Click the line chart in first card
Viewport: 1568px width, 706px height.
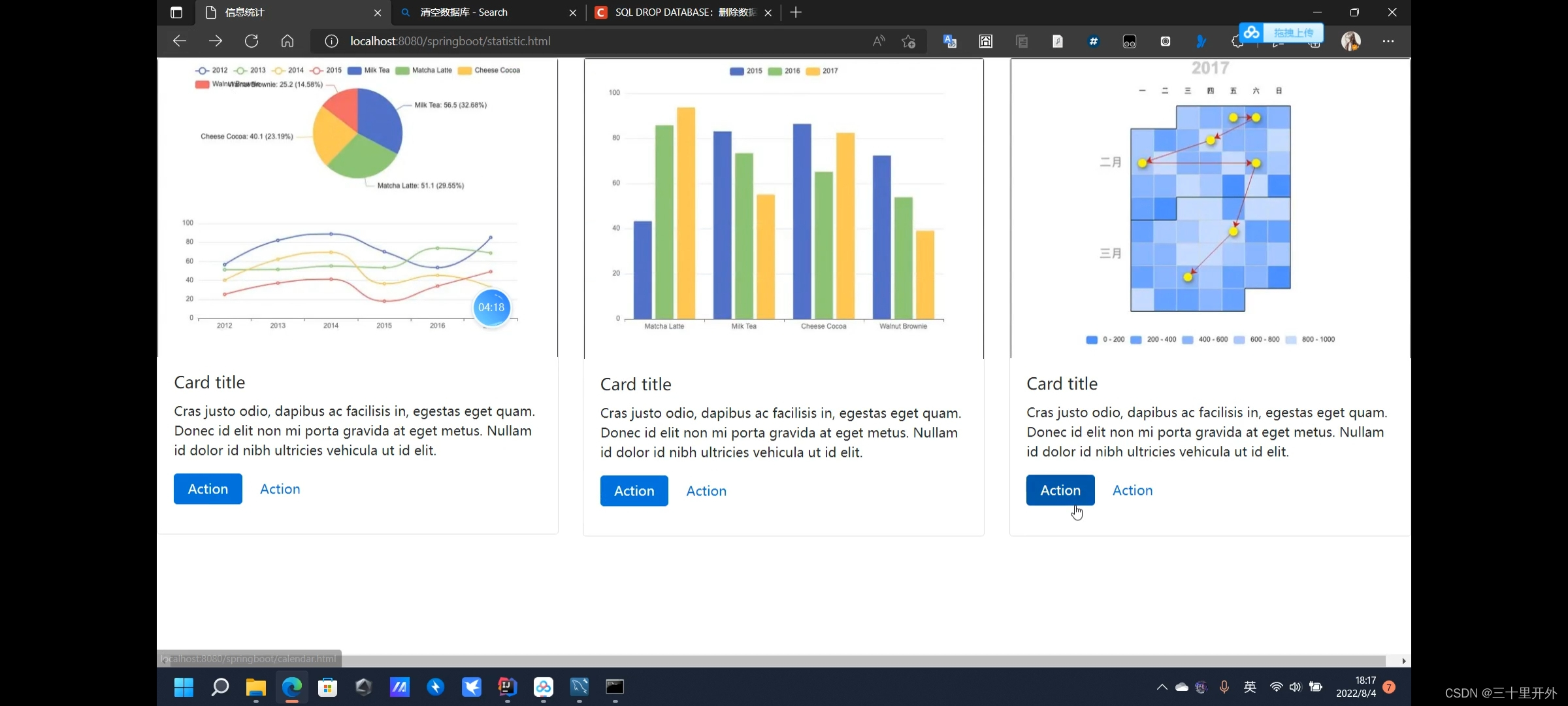click(350, 270)
